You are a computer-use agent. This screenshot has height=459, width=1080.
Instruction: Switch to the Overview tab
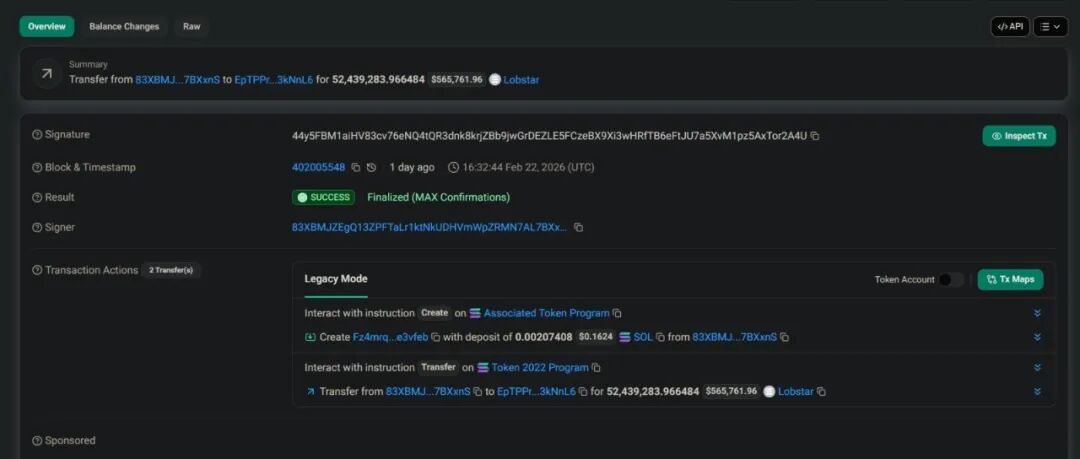47,27
